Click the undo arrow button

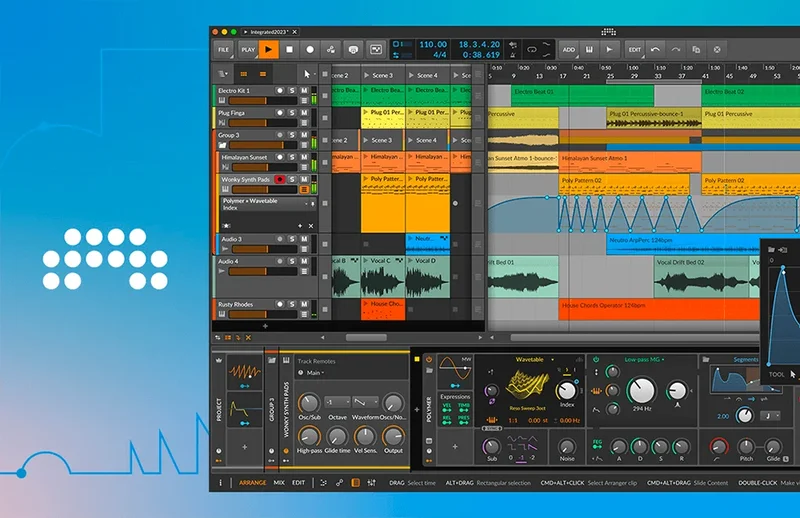[655, 50]
